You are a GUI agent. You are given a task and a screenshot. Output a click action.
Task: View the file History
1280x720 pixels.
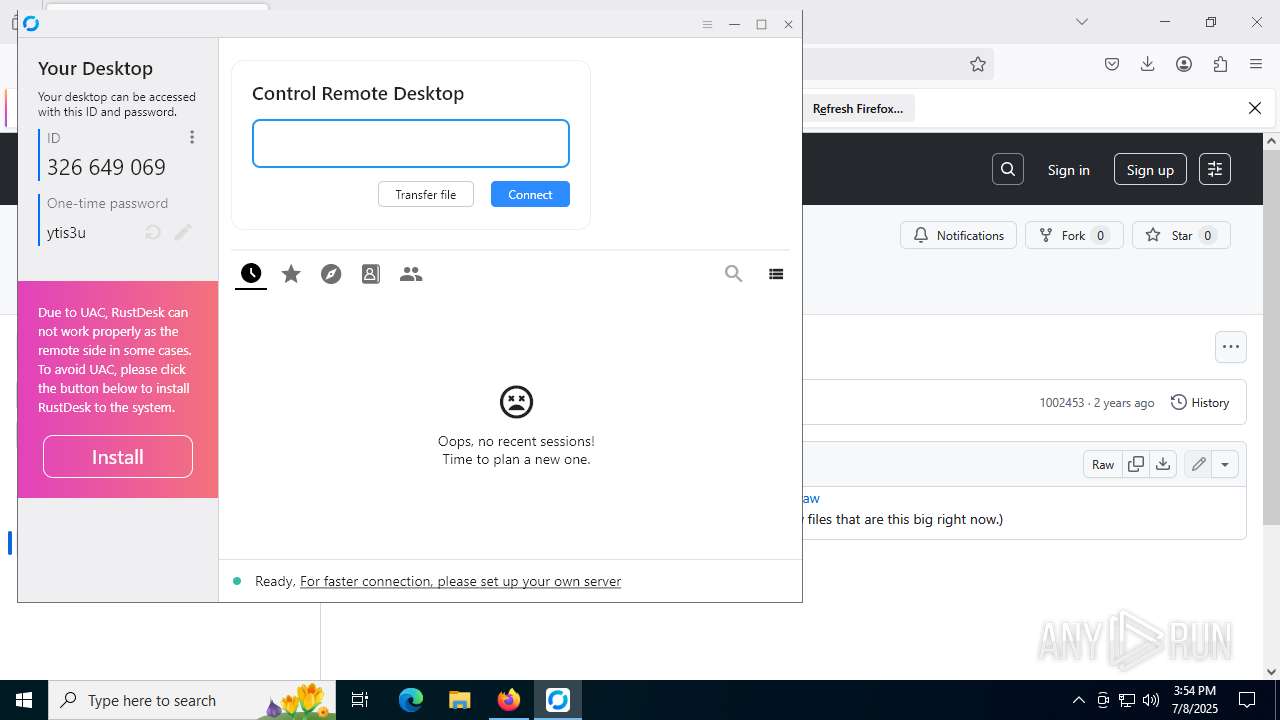pyautogui.click(x=1199, y=402)
